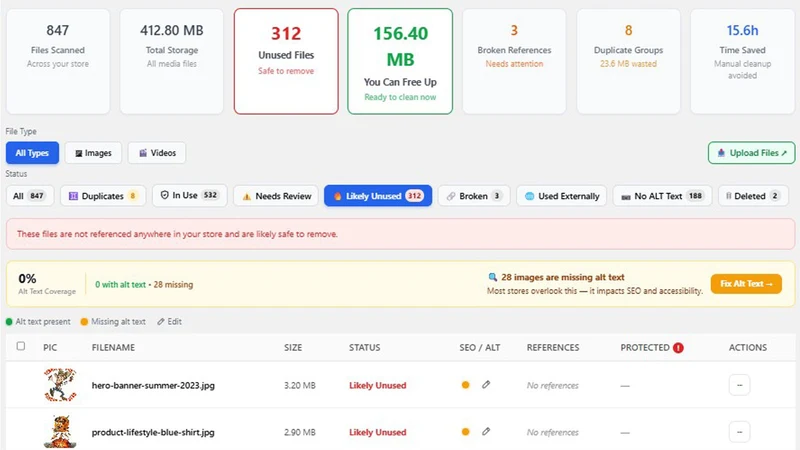Click the magnifier icon beside missing alt text
The height and width of the screenshot is (450, 800).
point(492,277)
